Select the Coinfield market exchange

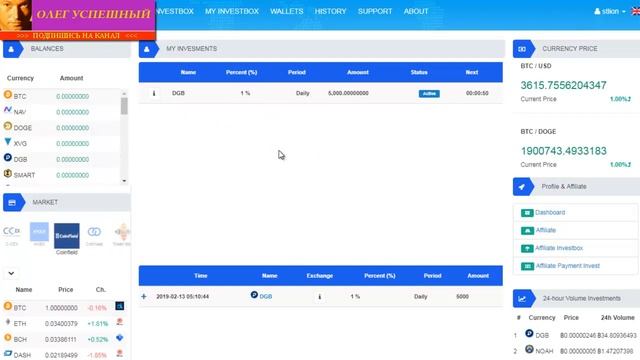tap(67, 236)
